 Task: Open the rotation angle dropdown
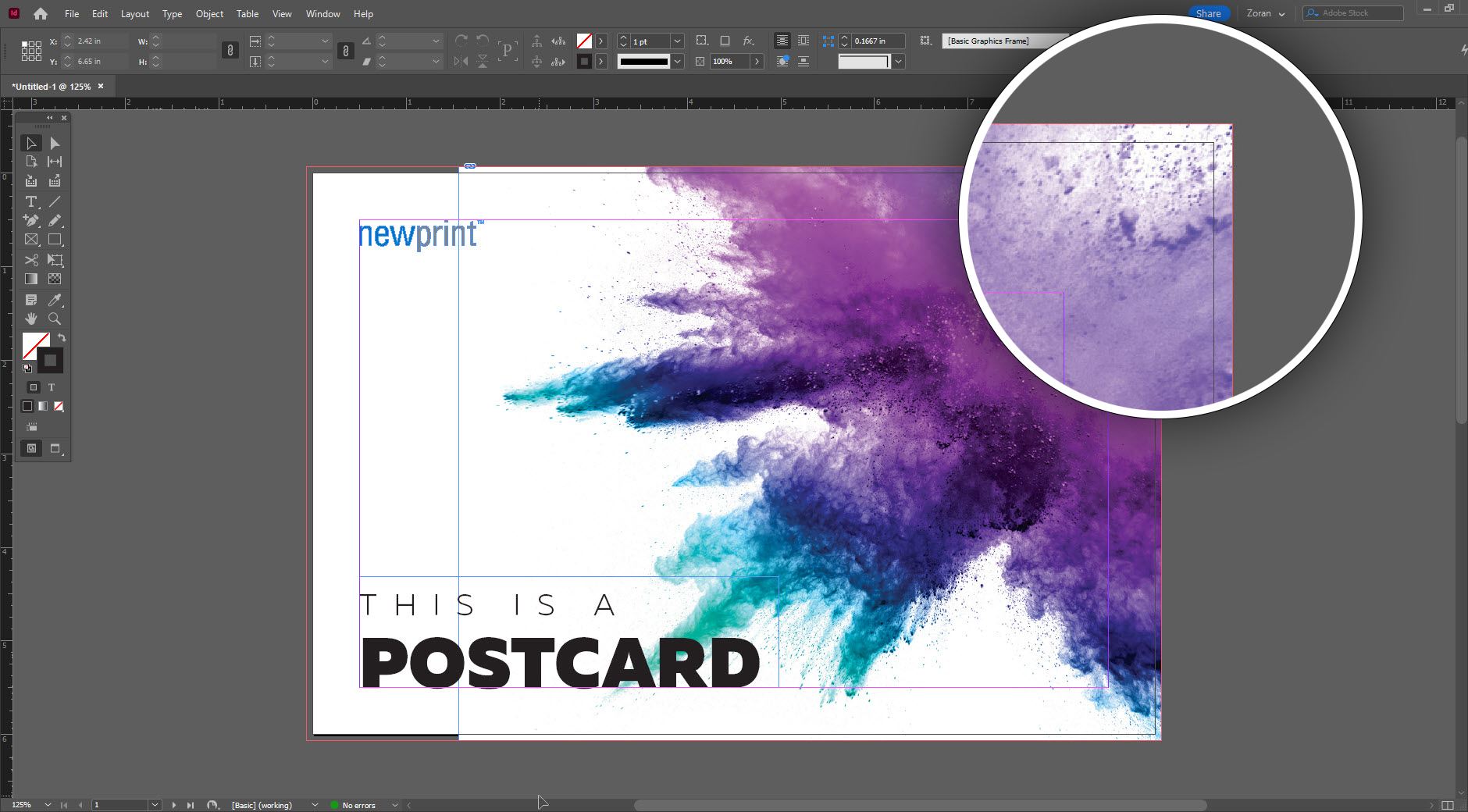pyautogui.click(x=436, y=41)
